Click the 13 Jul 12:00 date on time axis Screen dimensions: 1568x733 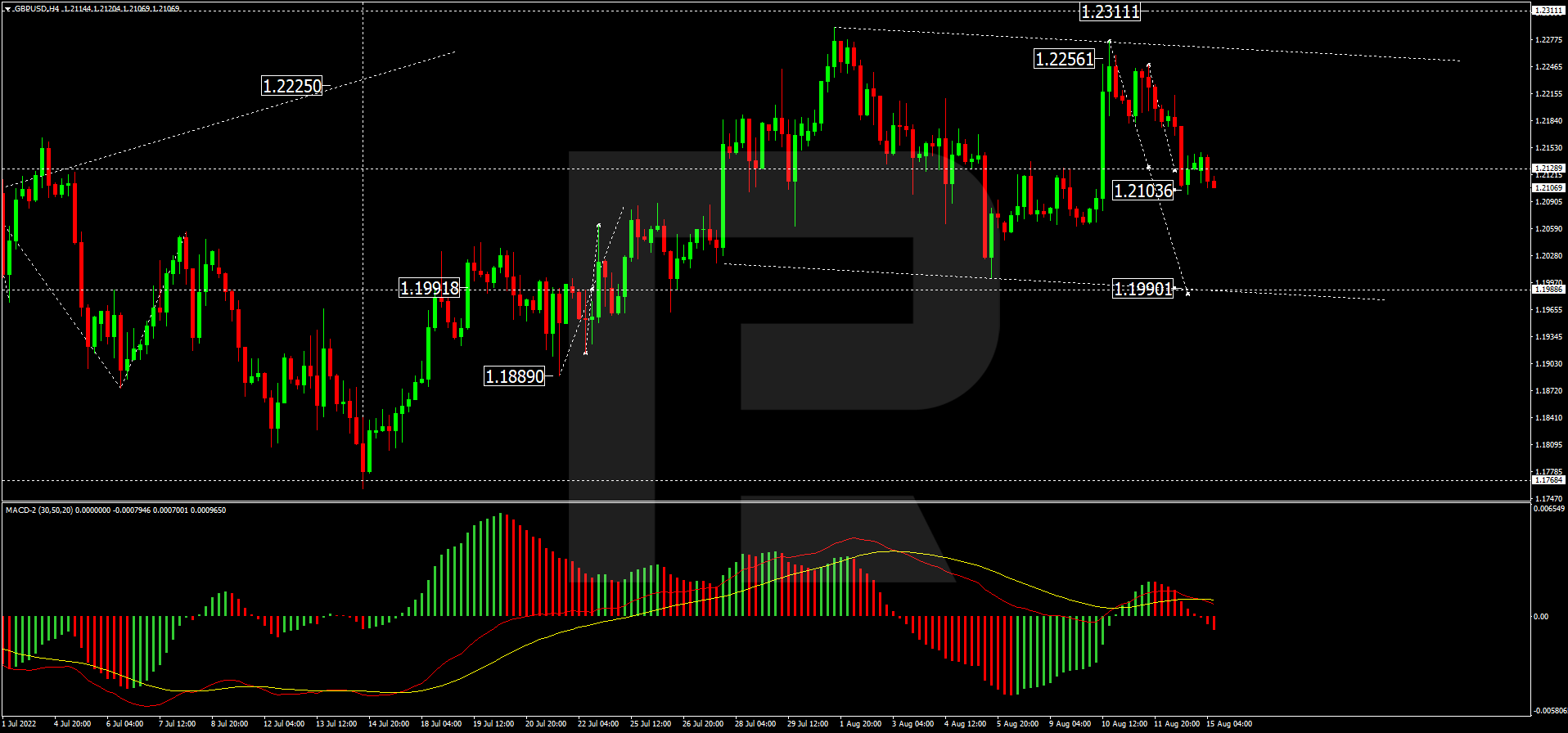point(336,724)
